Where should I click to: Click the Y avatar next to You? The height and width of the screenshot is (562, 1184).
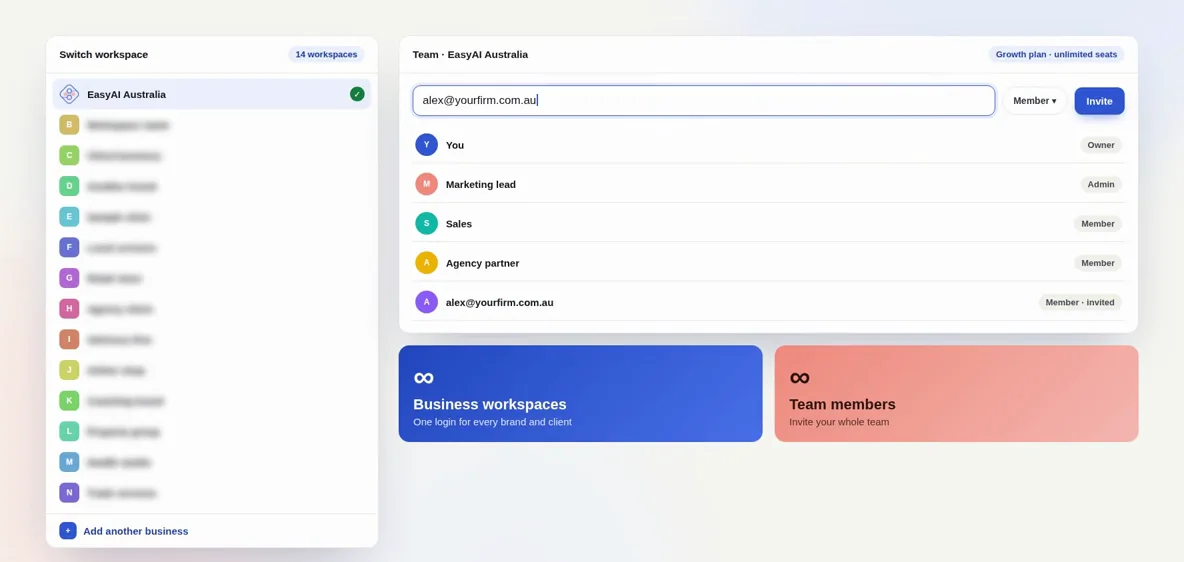pos(427,145)
